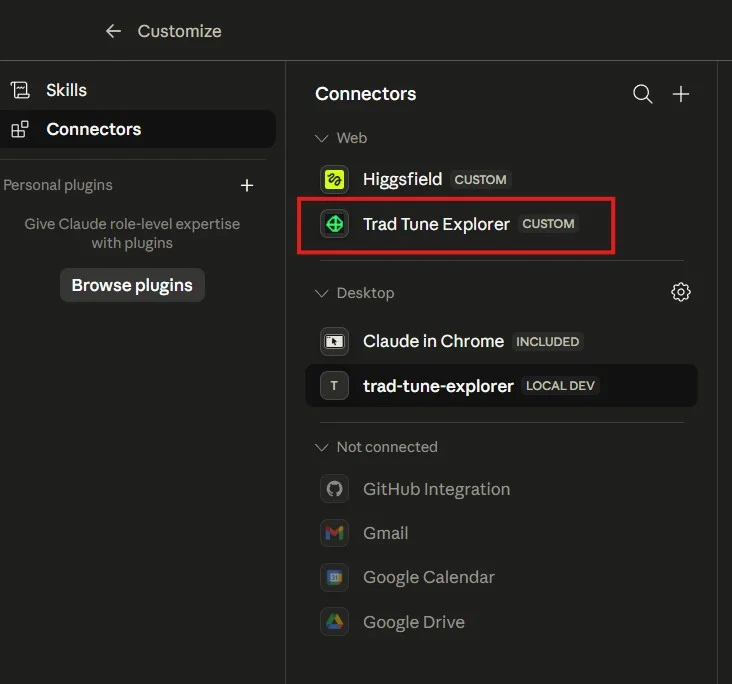This screenshot has width=732, height=684.
Task: Click the LOCAL DEV badge
Action: (560, 386)
